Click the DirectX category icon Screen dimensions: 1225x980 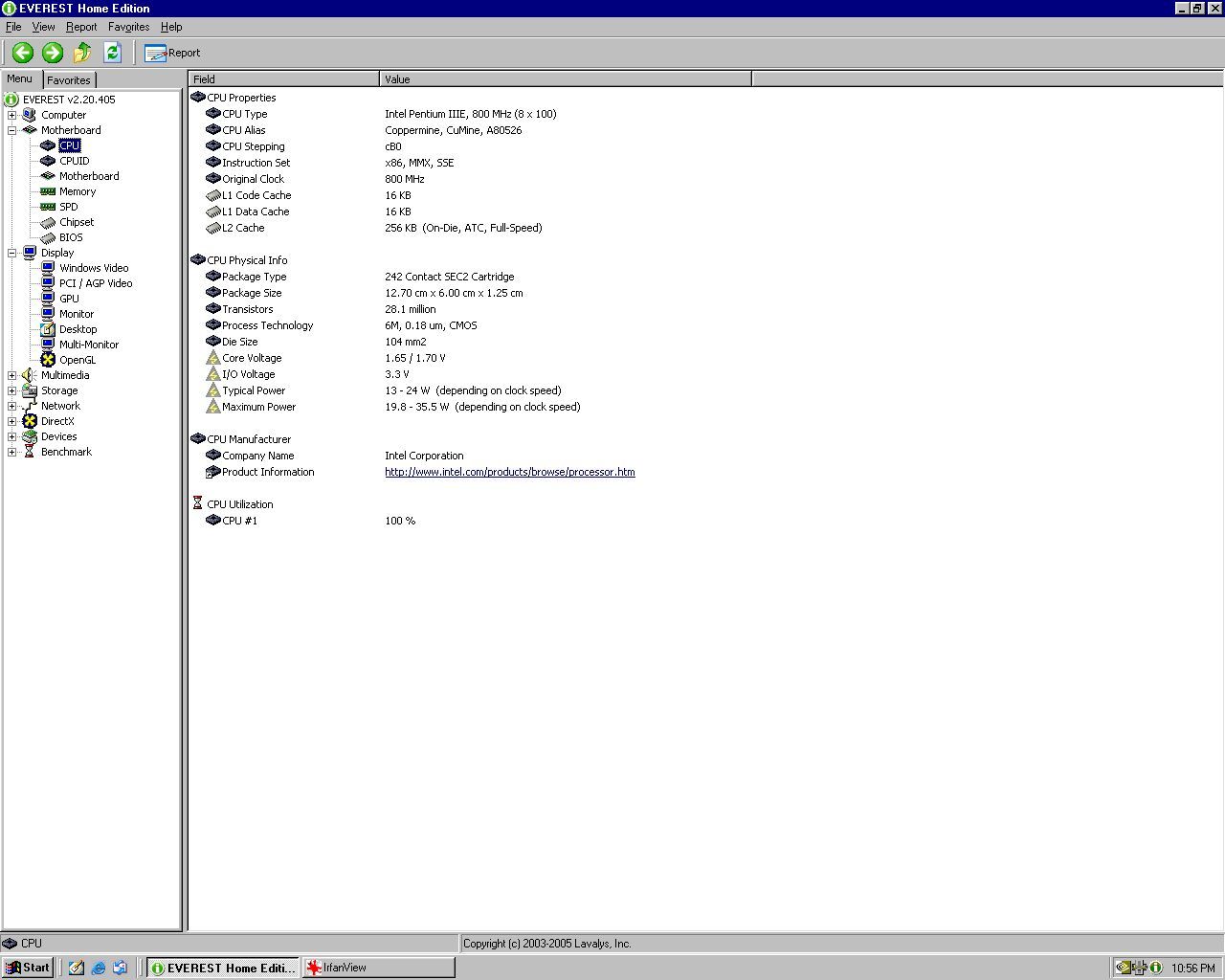(30, 421)
